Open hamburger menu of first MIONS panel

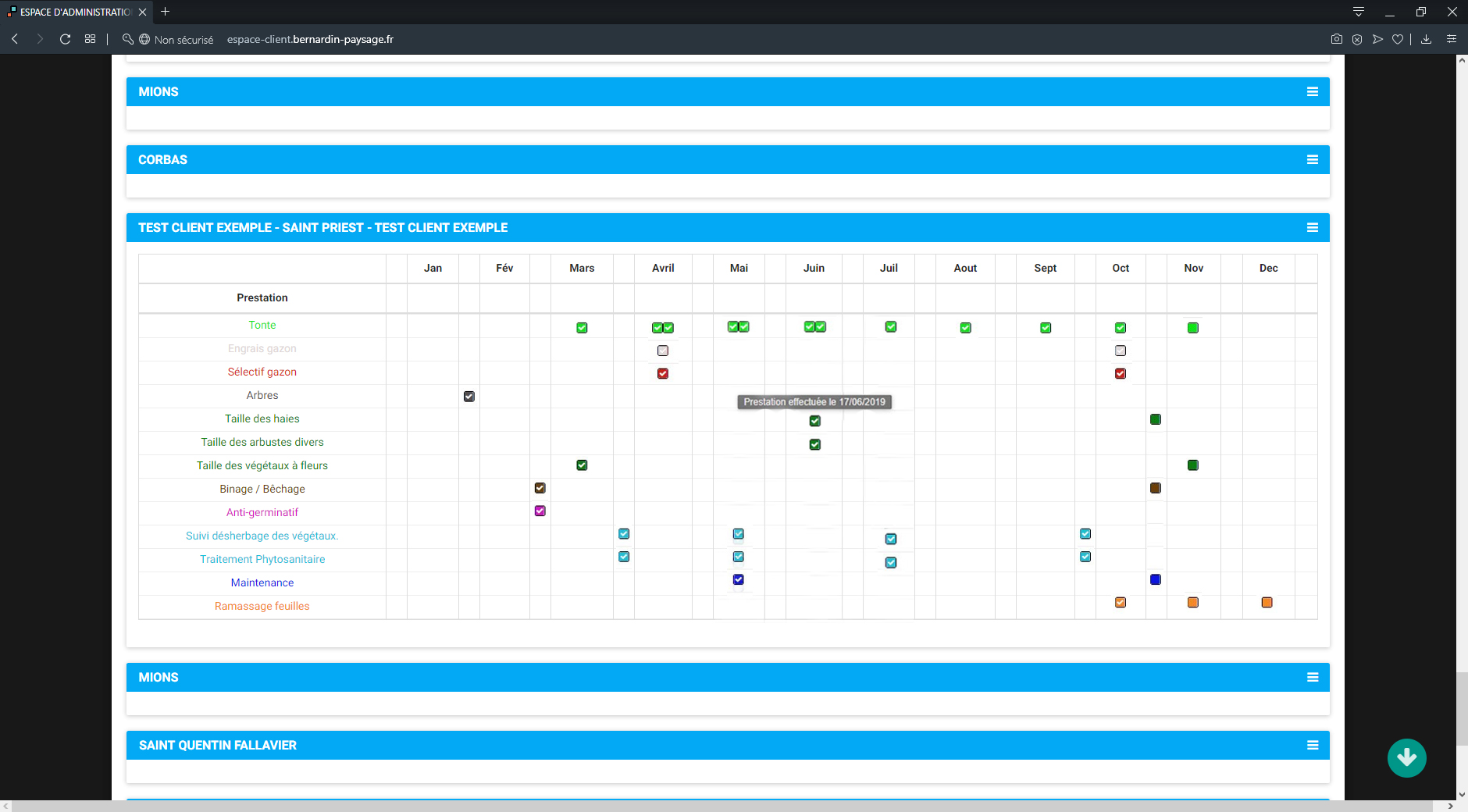(1313, 91)
